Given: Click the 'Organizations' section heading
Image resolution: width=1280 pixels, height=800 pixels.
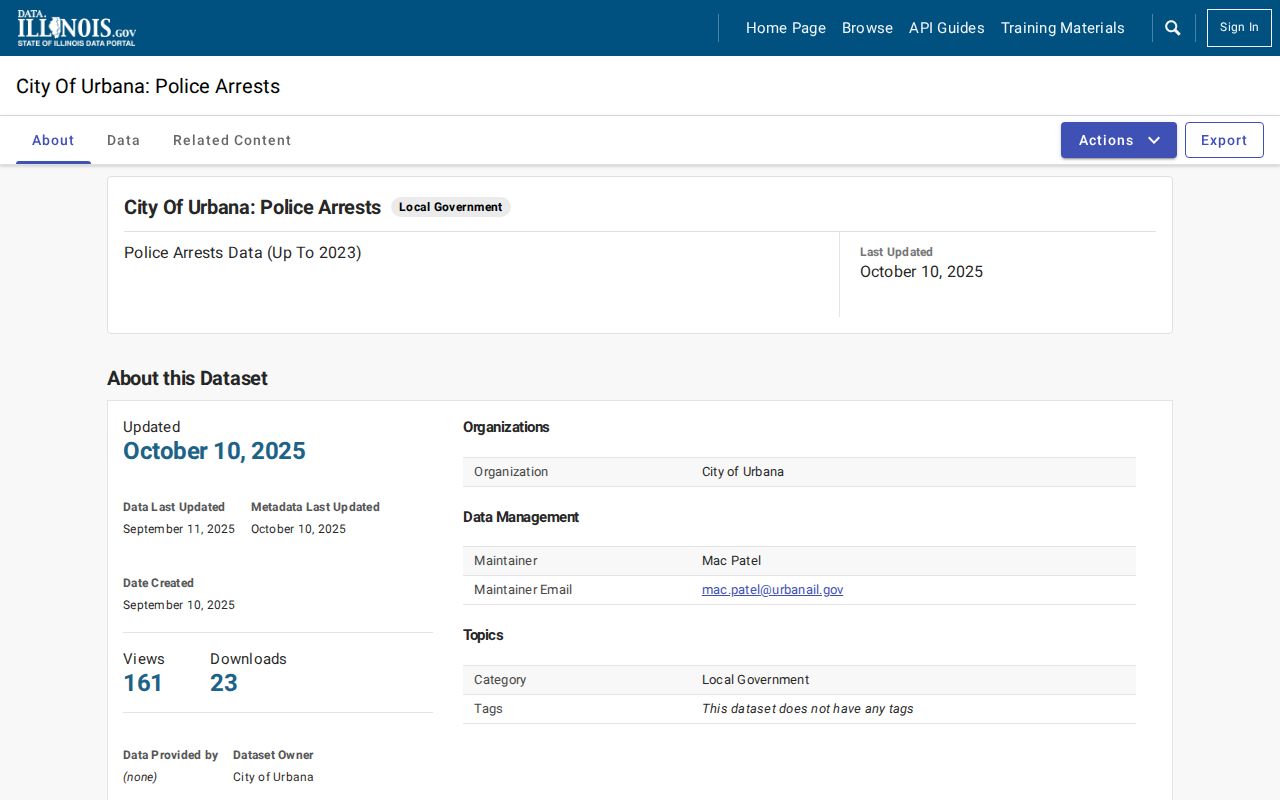Looking at the screenshot, I should pyautogui.click(x=506, y=427).
